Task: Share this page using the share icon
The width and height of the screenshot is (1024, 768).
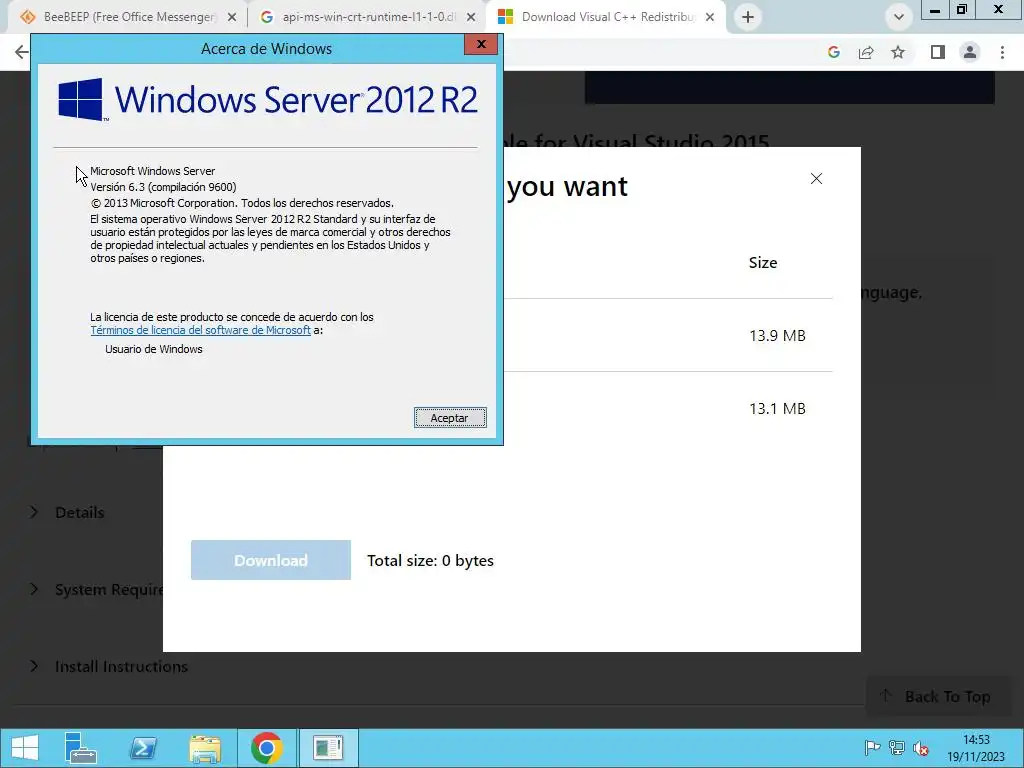Action: [866, 52]
